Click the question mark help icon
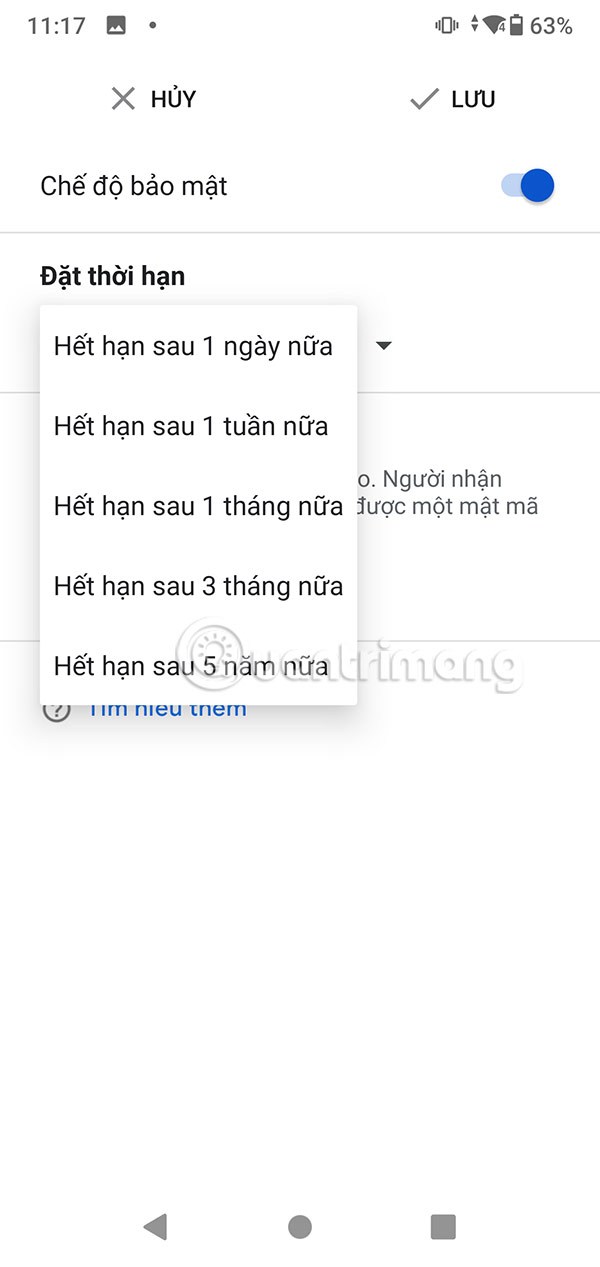This screenshot has width=600, height=1267. coord(56,708)
